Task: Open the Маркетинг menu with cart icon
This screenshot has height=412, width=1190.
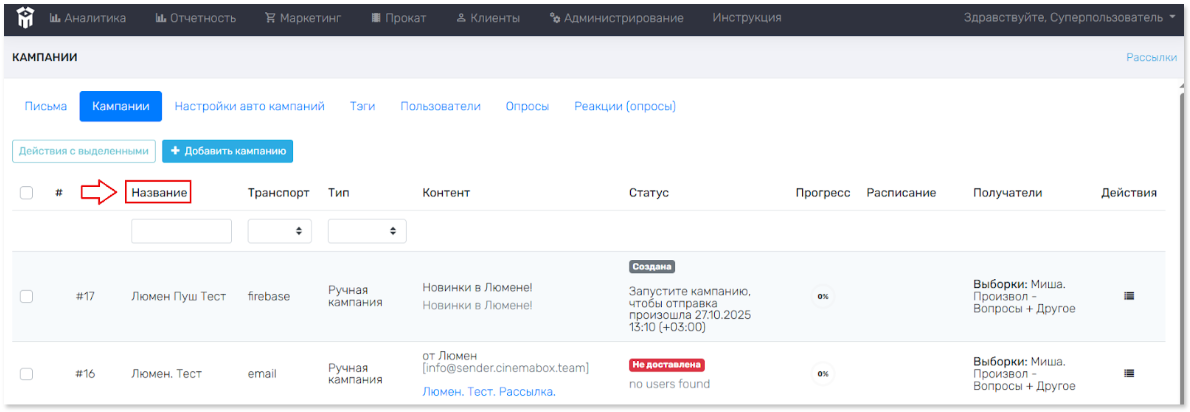Action: [x=301, y=18]
